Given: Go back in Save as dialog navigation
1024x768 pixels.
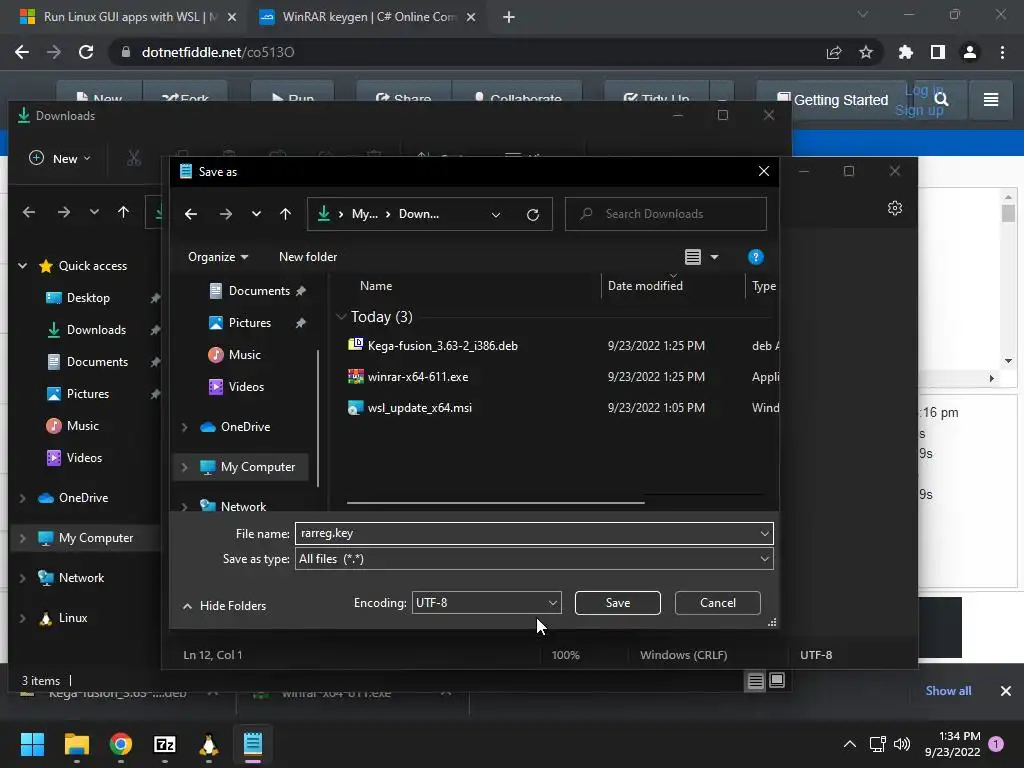Looking at the screenshot, I should tap(191, 214).
